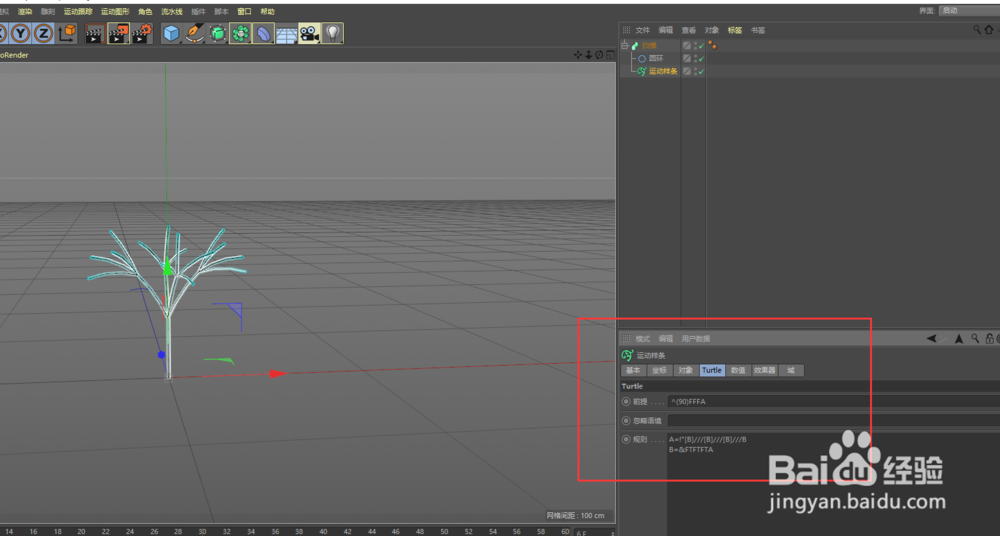1000x536 pixels.
Task: Toggle the Y axis lock button
Action: [21, 33]
